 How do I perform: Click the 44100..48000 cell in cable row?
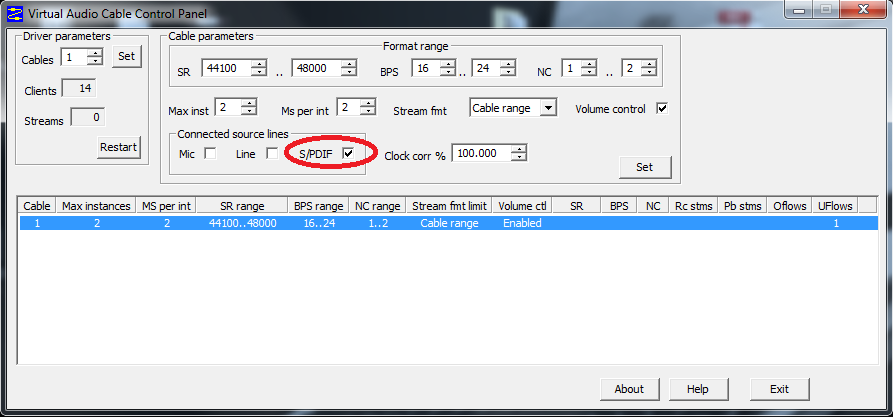[243, 223]
